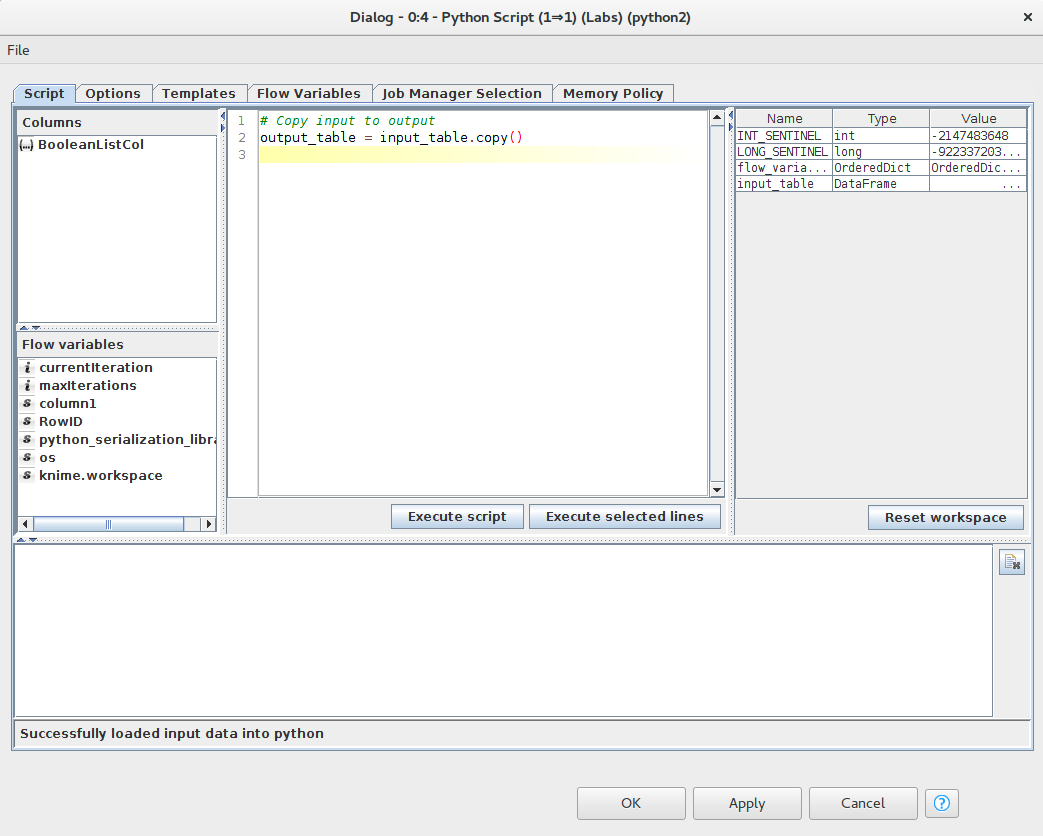
Task: Click the maxIterations integer variable icon
Action: pyautogui.click(x=27, y=386)
